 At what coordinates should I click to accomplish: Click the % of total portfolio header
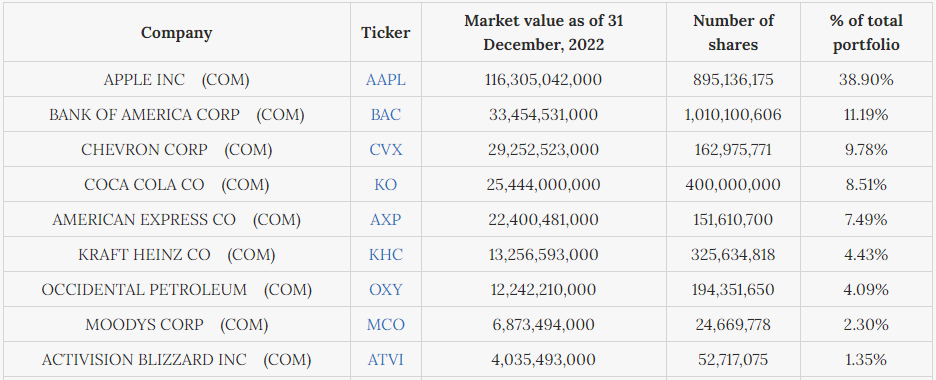click(867, 32)
